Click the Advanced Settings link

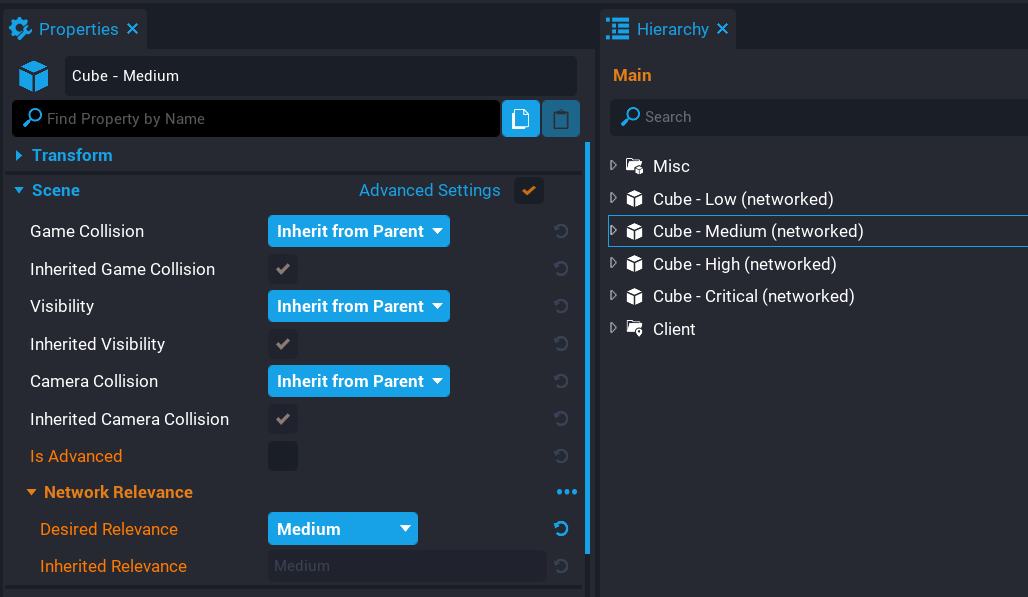click(x=429, y=190)
